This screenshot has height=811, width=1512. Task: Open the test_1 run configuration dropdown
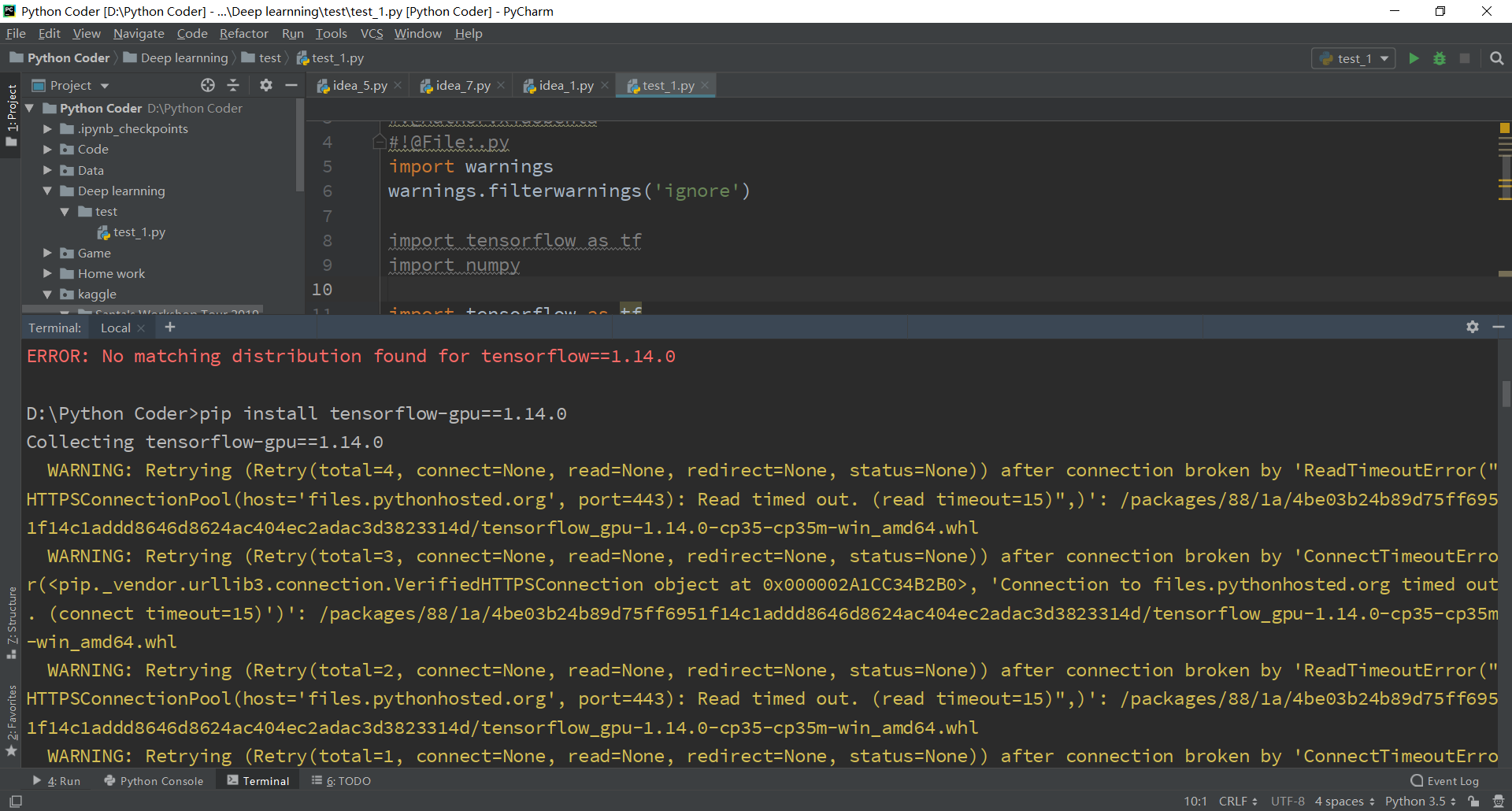1354,58
